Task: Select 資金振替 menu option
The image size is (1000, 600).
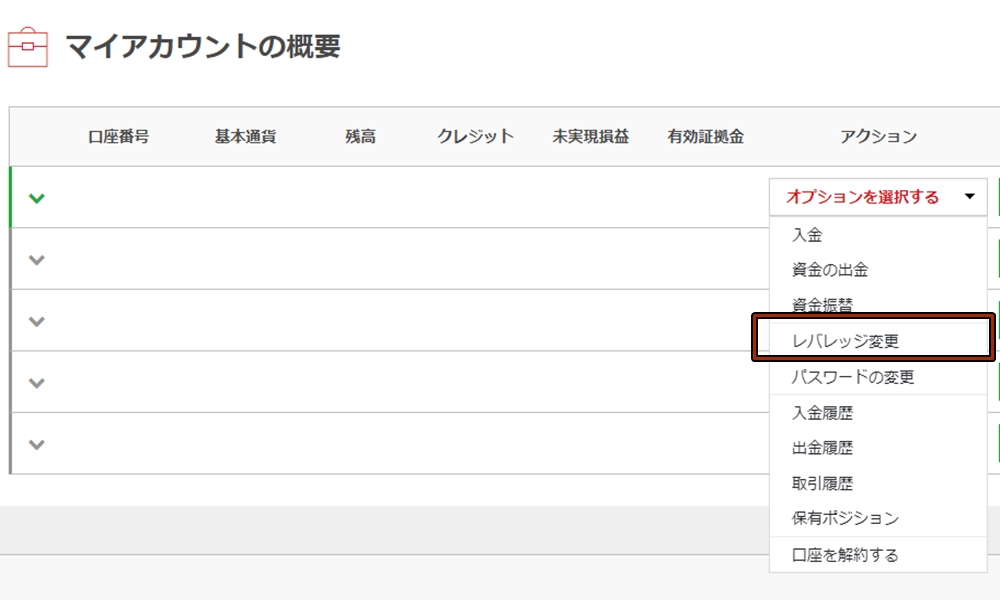Action: pos(822,305)
